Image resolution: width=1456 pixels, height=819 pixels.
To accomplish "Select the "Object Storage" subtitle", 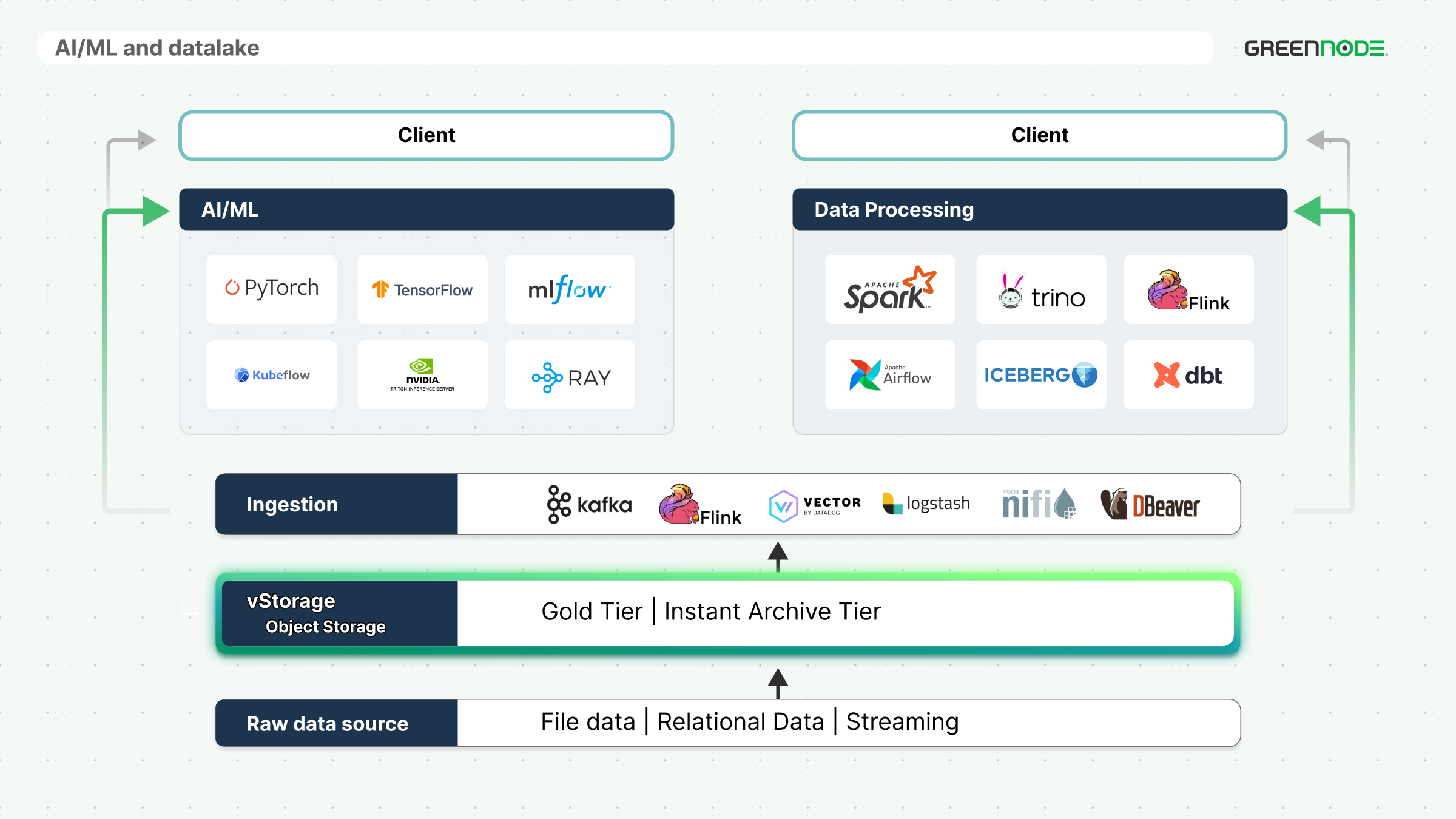I will (x=325, y=627).
